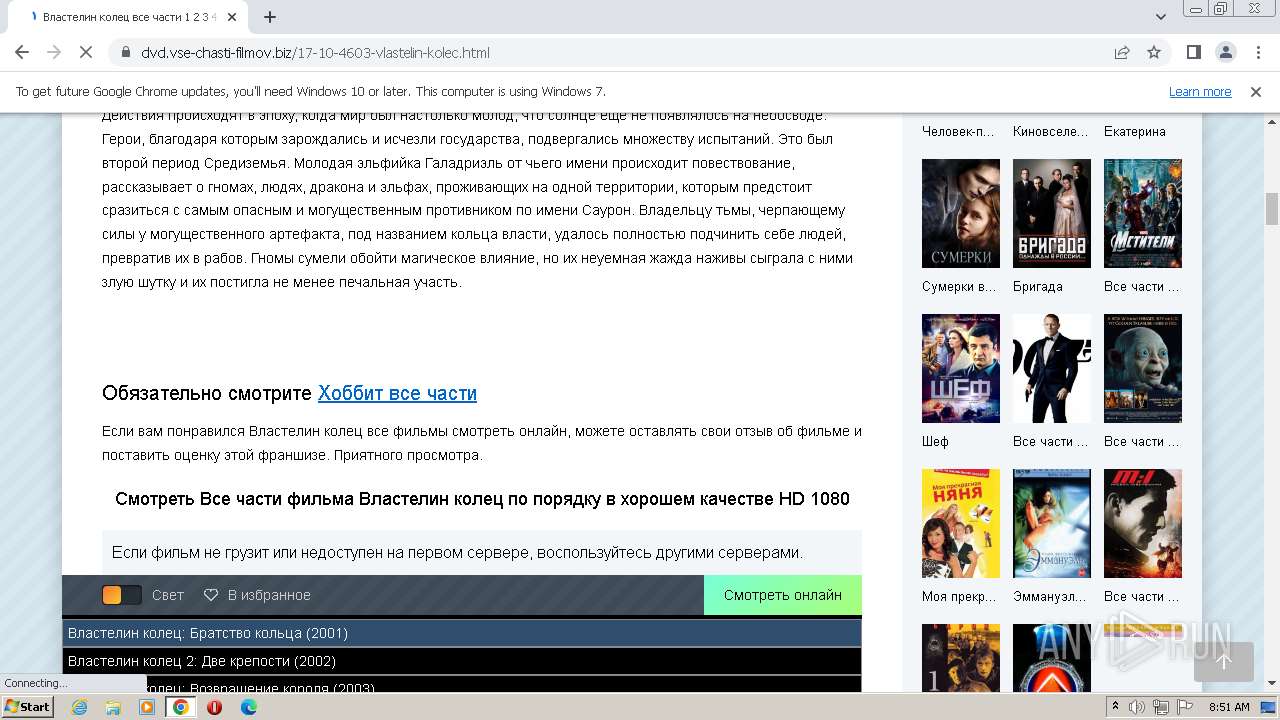Grab the page vertical scrollbar thumb
Viewport: 1280px width, 720px height.
tap(1272, 209)
